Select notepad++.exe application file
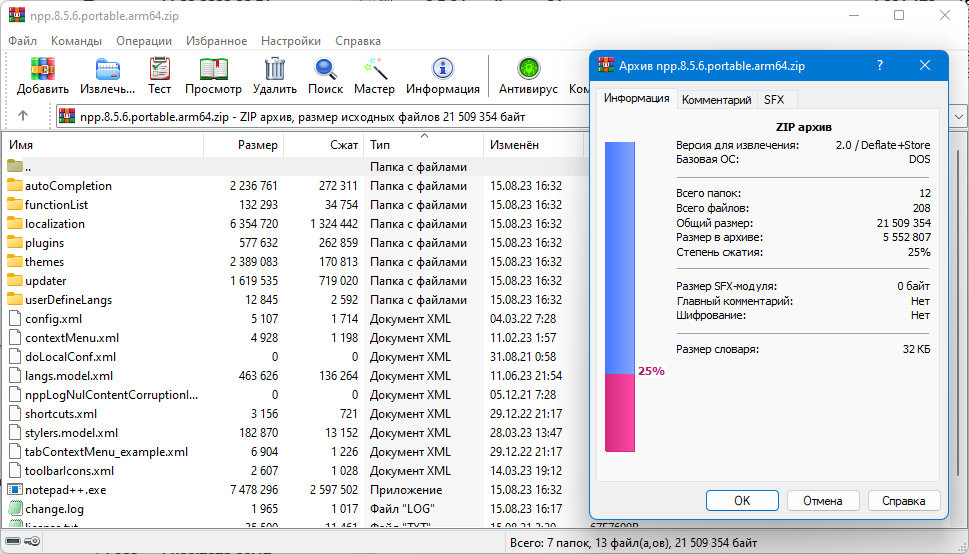 pyautogui.click(x=56, y=490)
